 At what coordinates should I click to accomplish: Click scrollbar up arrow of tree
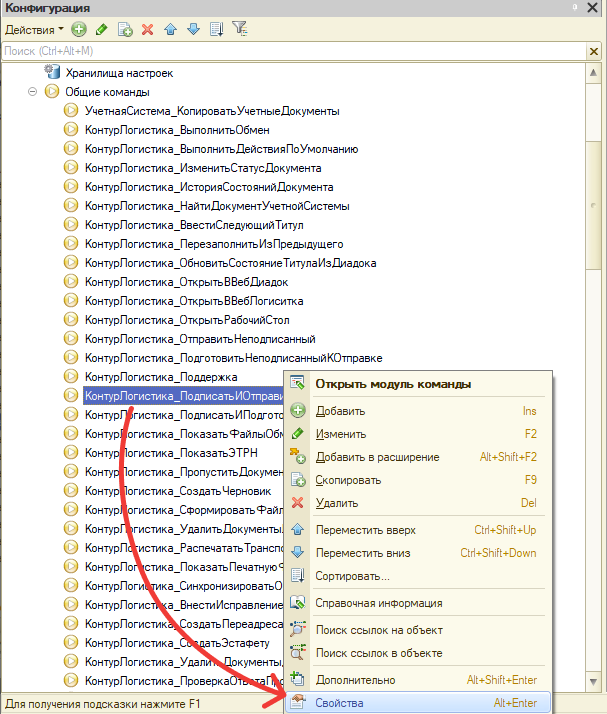click(593, 72)
